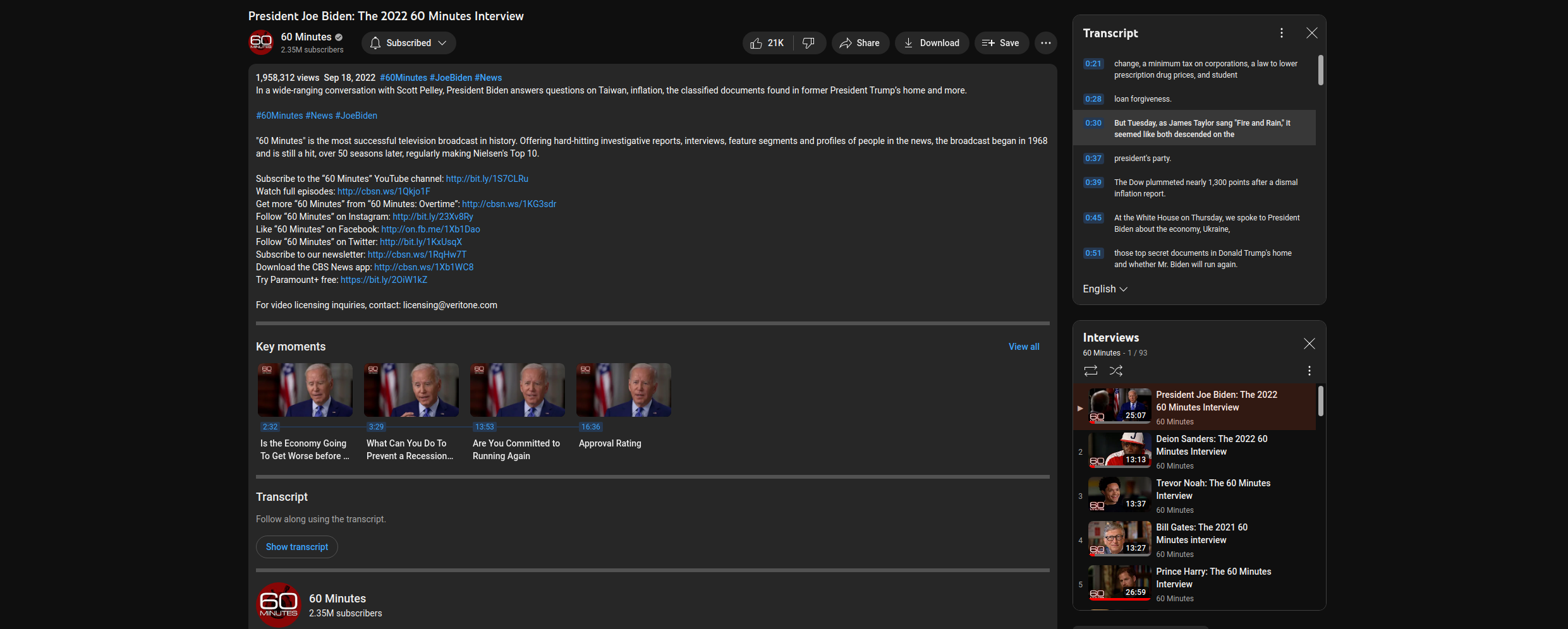Click the 16:36 key moment timestamp

click(591, 427)
